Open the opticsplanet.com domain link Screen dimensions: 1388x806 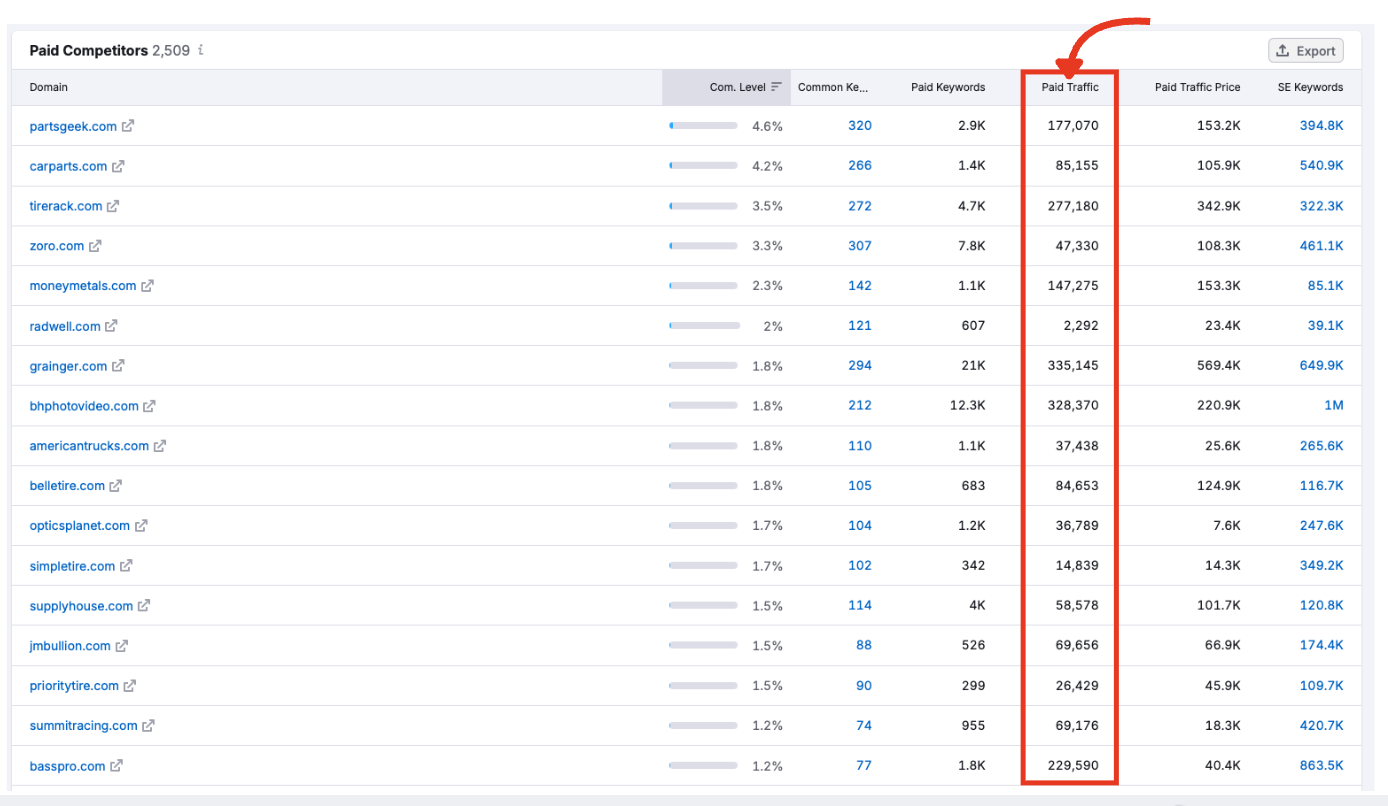79,525
